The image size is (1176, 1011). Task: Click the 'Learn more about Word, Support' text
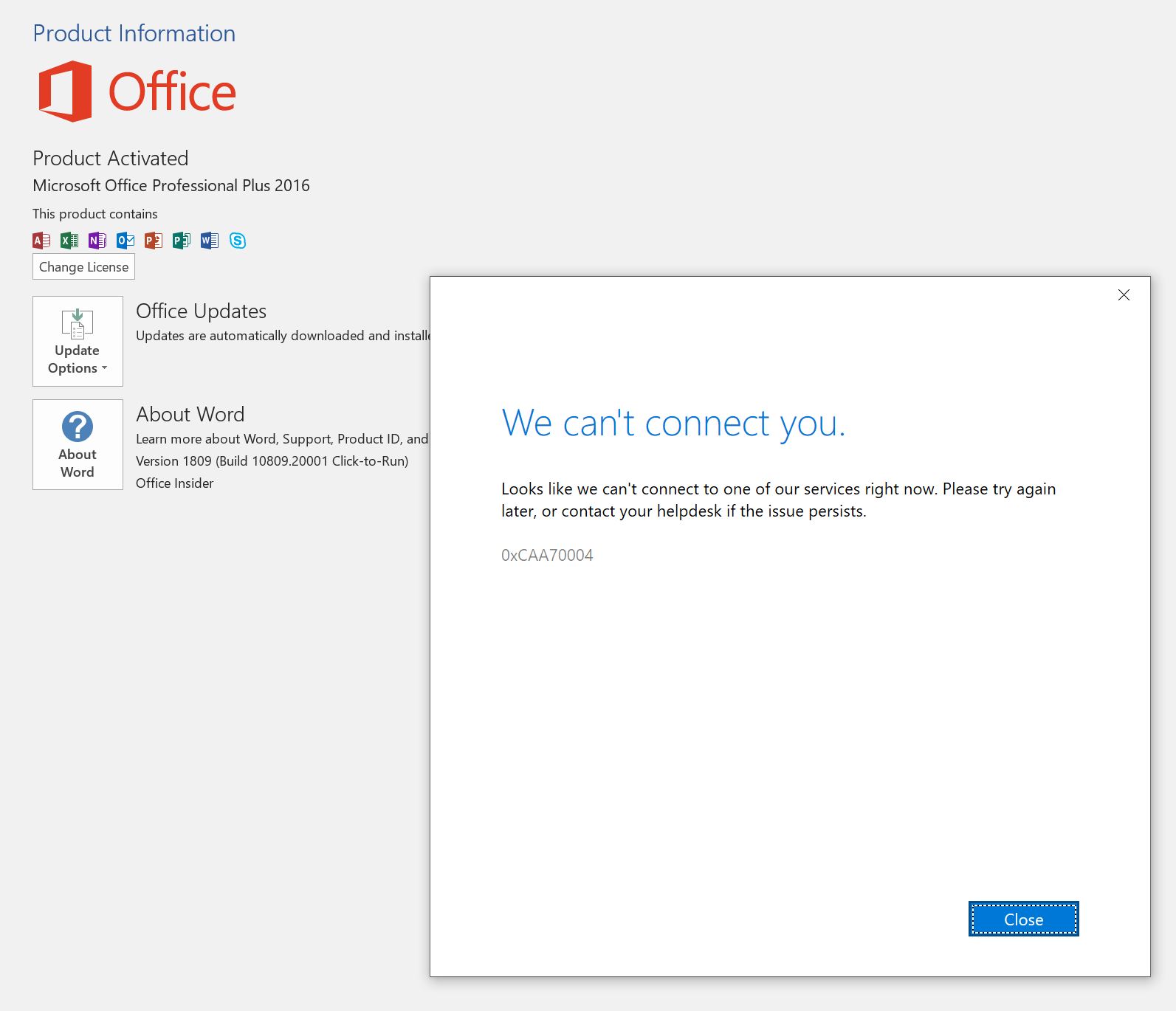[x=282, y=438]
